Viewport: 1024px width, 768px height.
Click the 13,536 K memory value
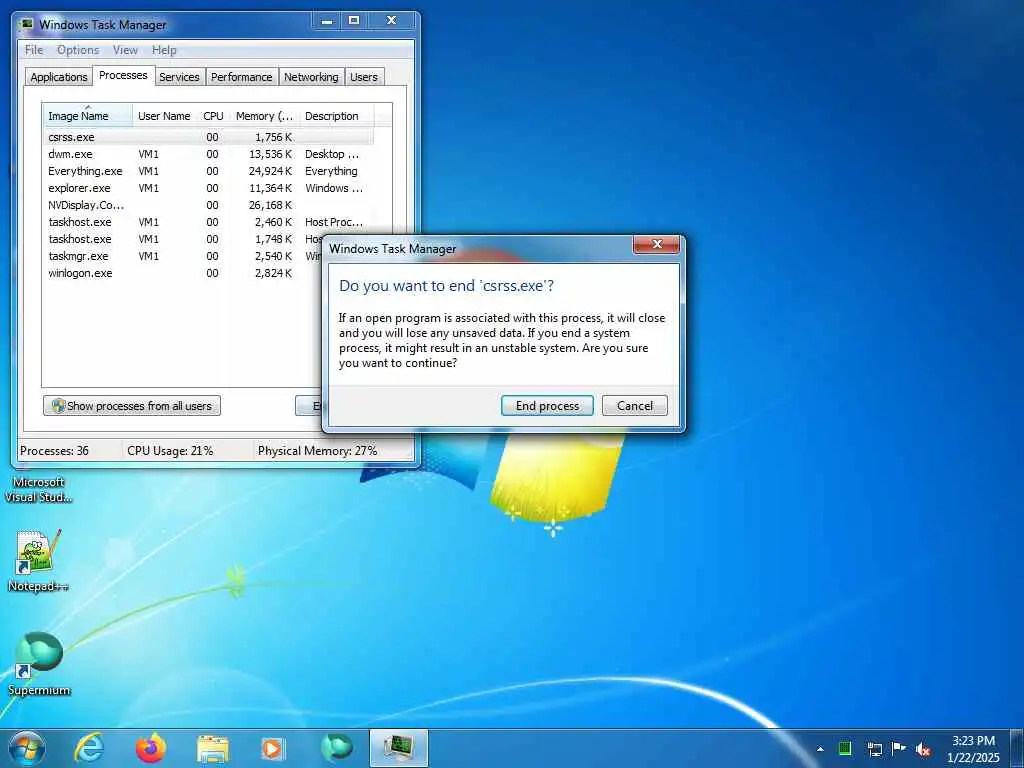point(270,154)
